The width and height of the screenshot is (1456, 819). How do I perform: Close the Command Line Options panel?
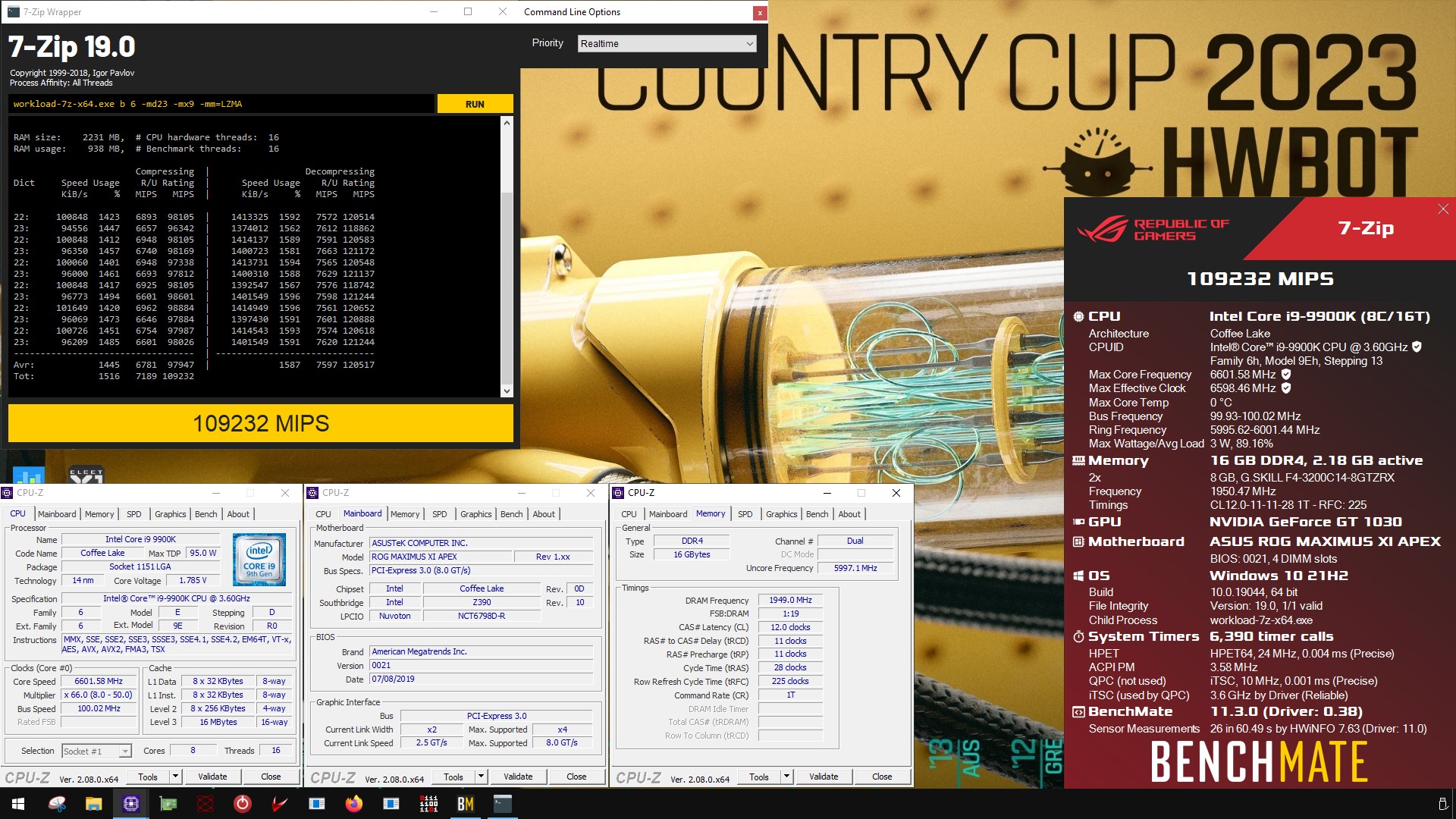[759, 13]
